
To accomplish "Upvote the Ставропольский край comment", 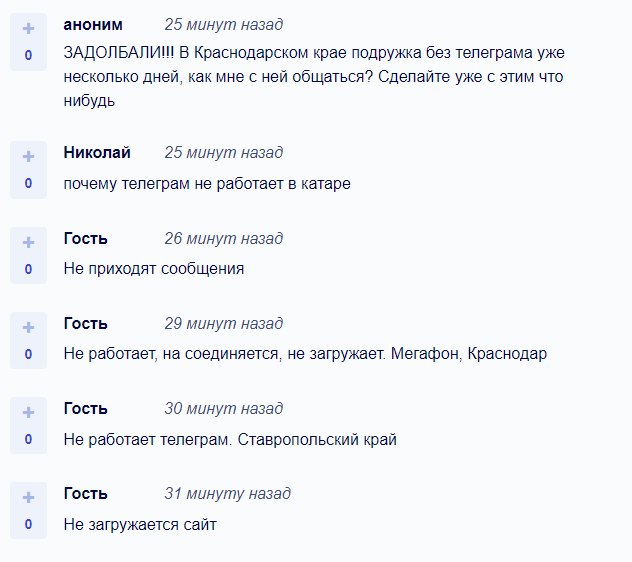I will pos(28,412).
